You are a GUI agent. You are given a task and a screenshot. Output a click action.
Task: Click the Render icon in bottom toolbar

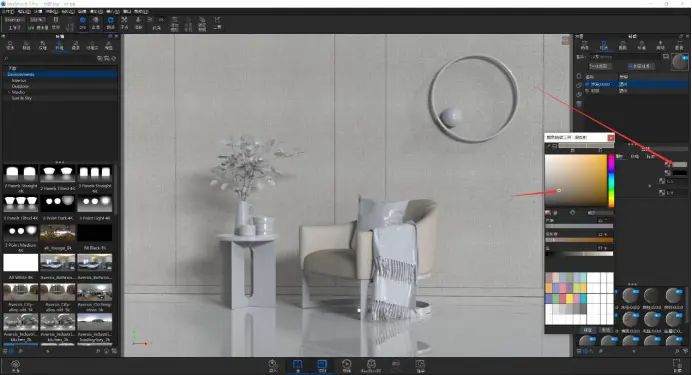coord(420,366)
